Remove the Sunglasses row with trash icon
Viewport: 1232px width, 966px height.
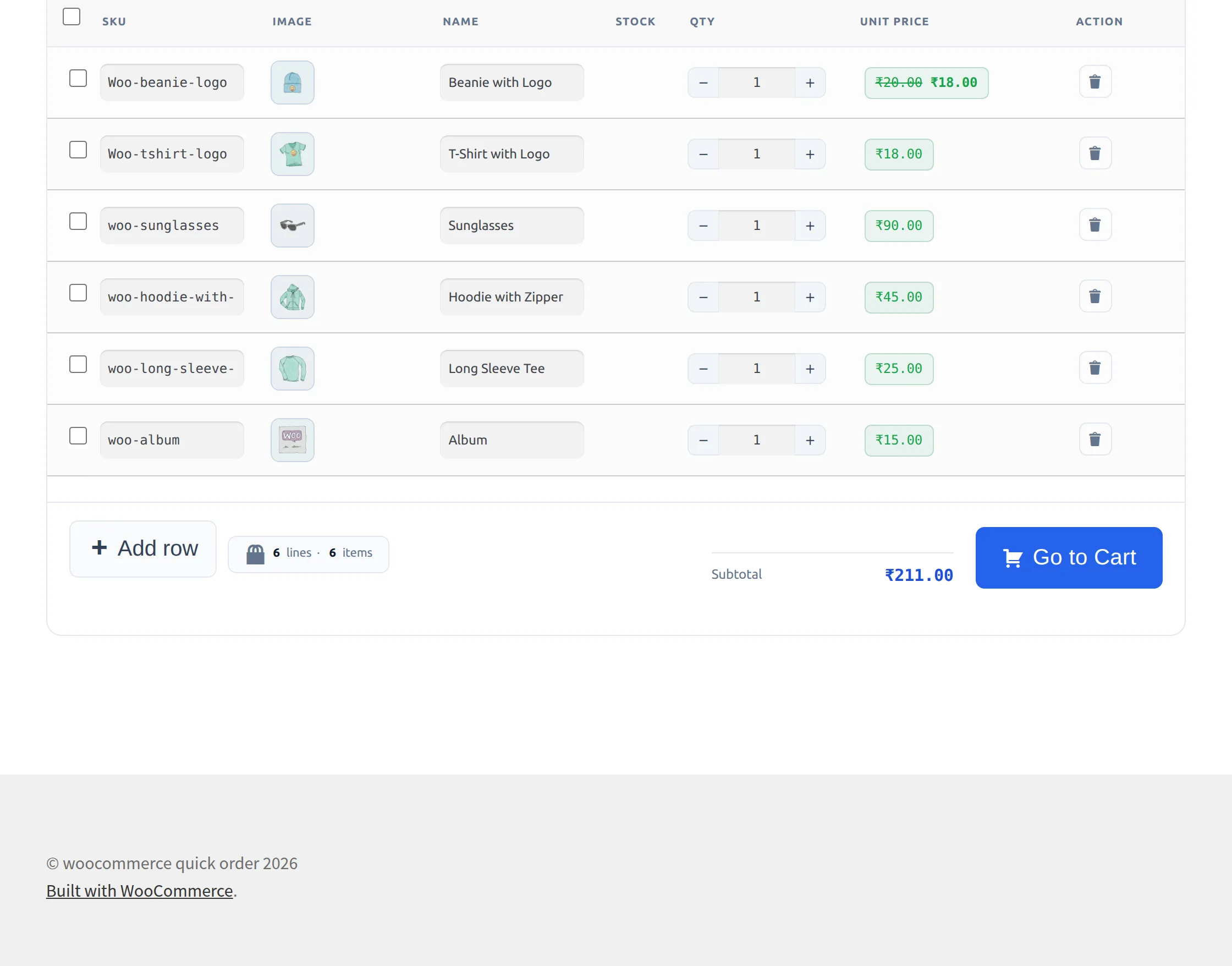1095,225
